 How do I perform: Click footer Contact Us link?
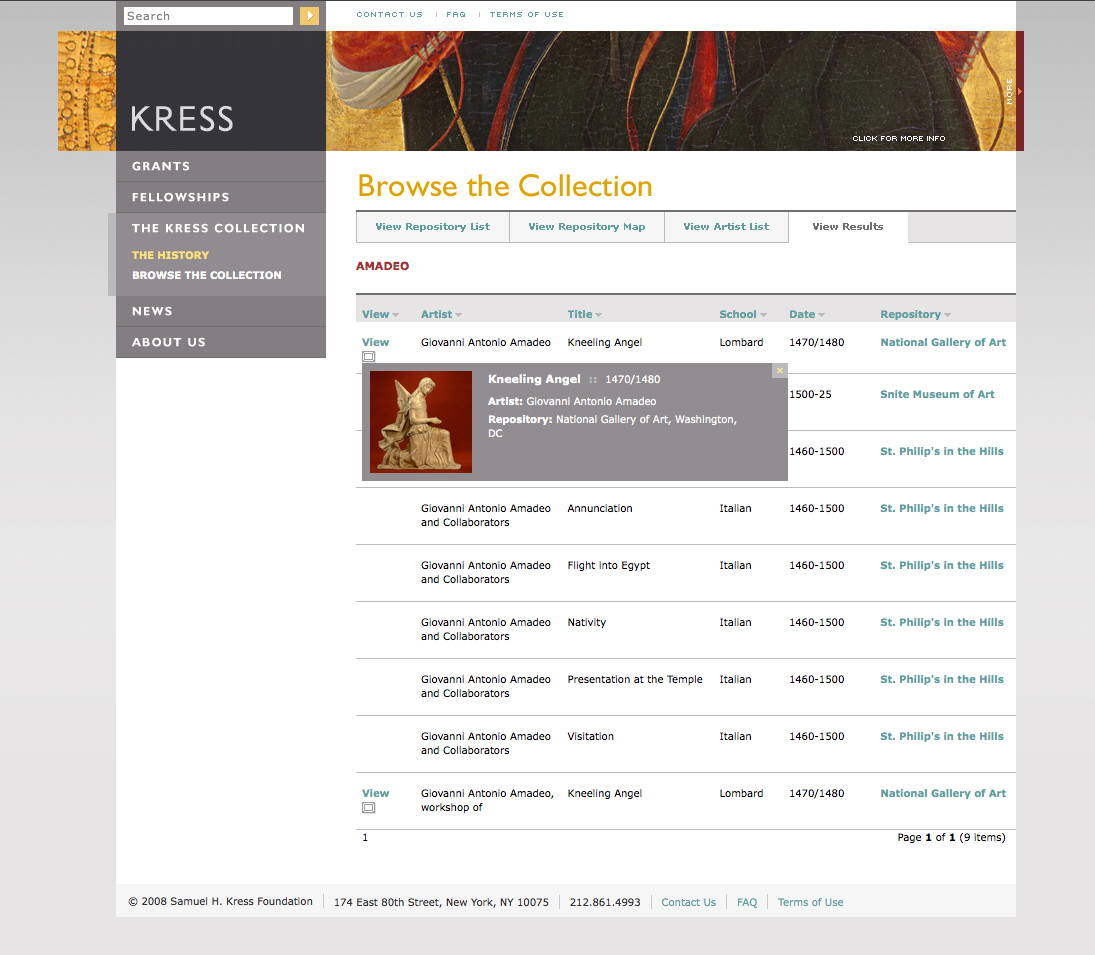tap(689, 902)
